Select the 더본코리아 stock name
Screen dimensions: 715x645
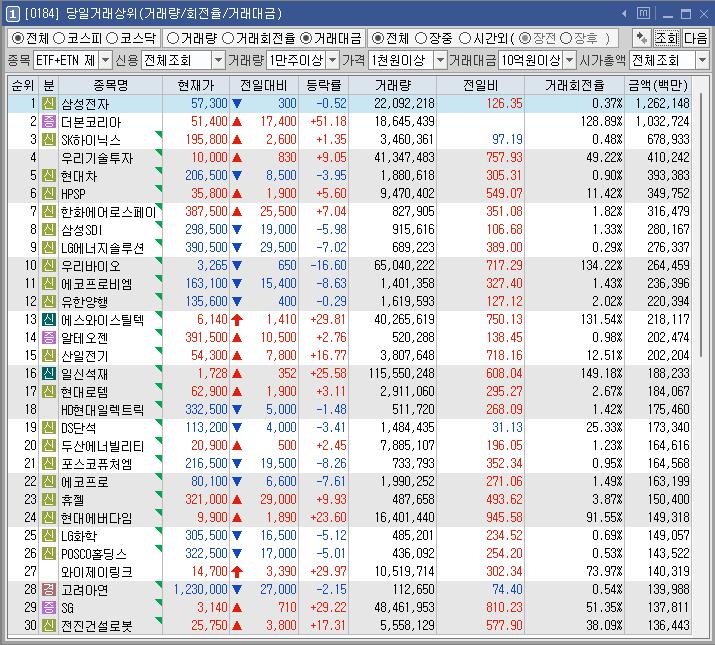click(x=91, y=122)
